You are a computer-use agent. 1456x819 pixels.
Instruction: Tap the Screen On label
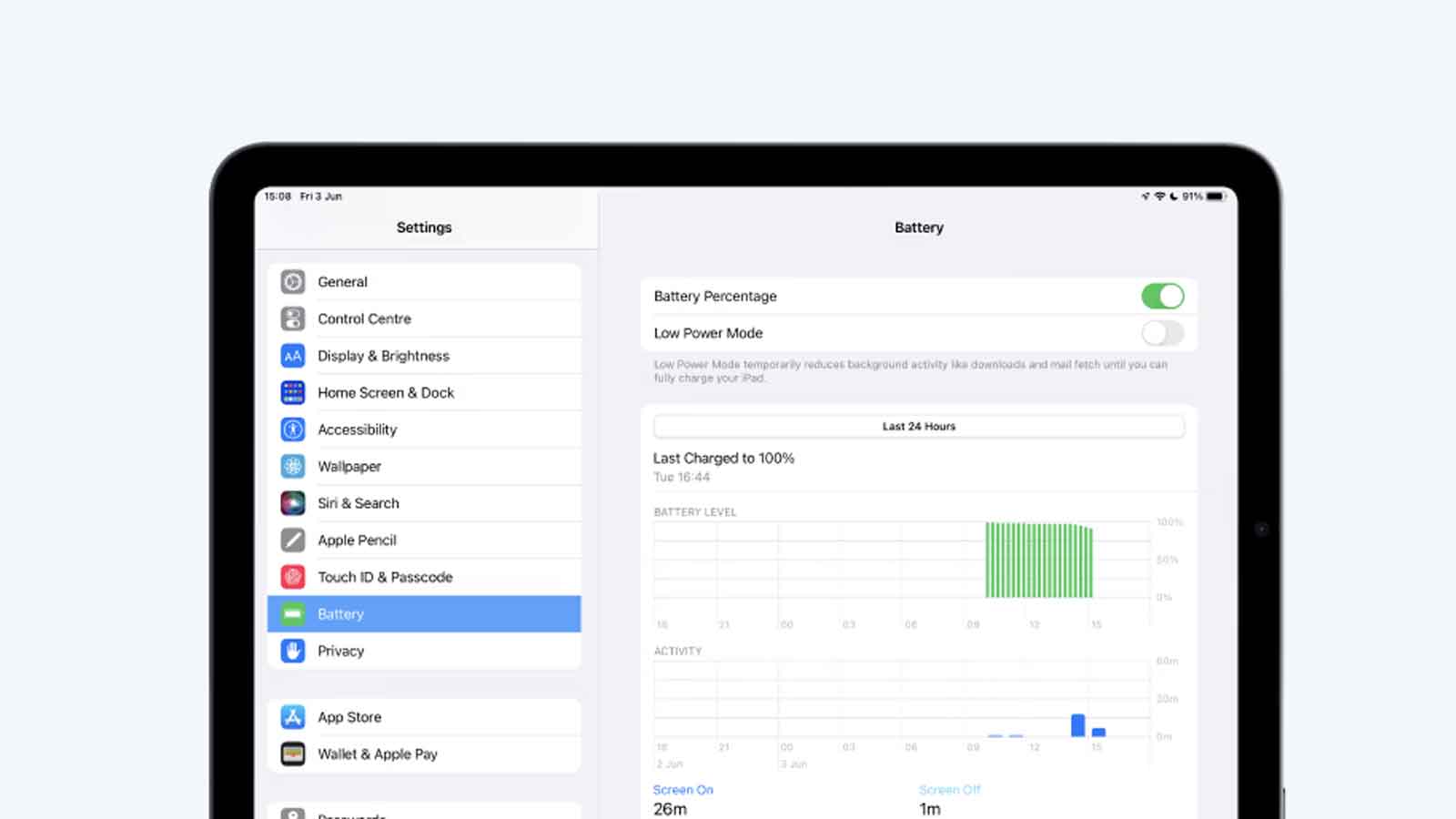[682, 790]
